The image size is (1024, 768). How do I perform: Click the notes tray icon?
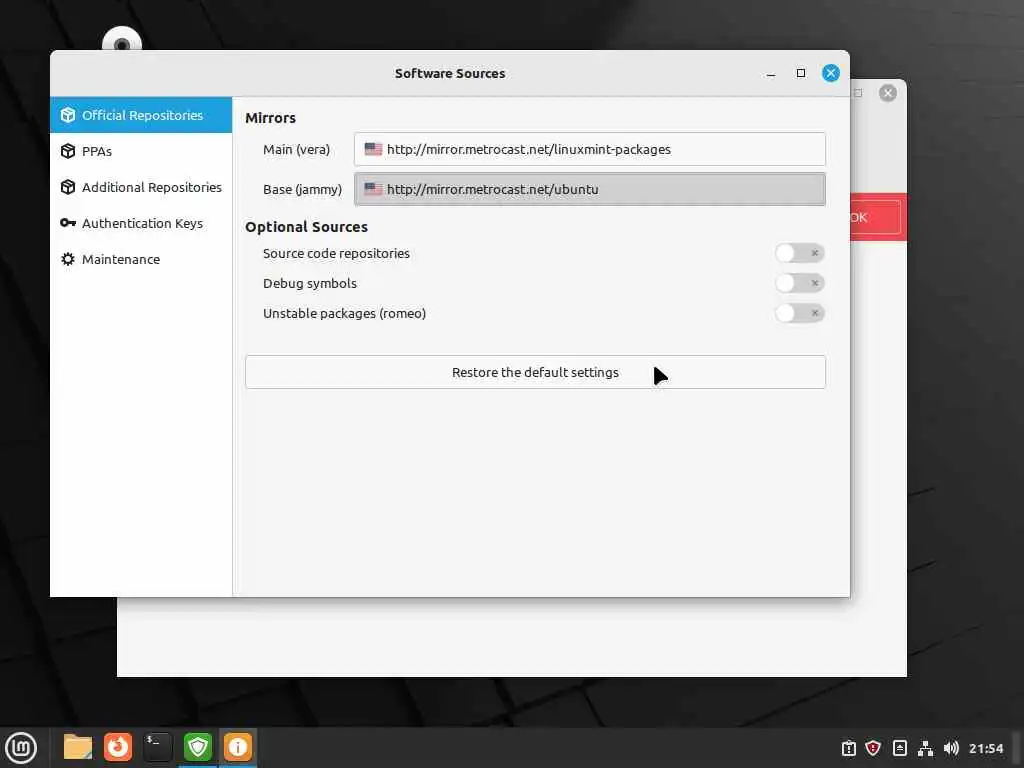point(899,748)
